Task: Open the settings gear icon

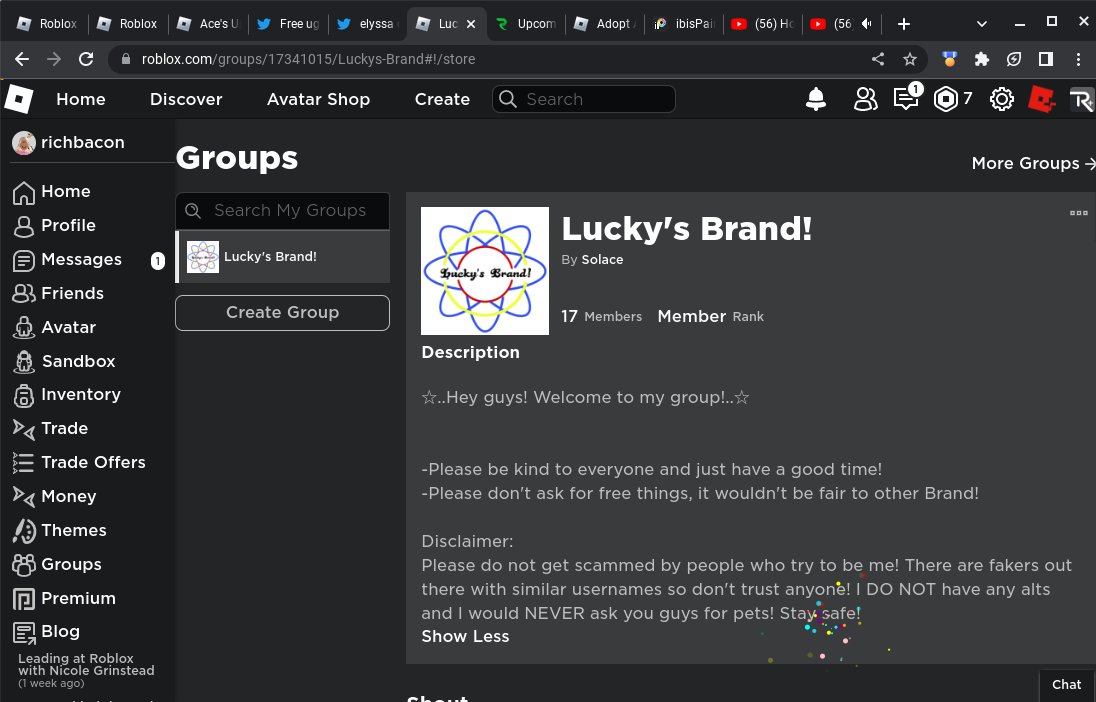Action: point(1002,99)
